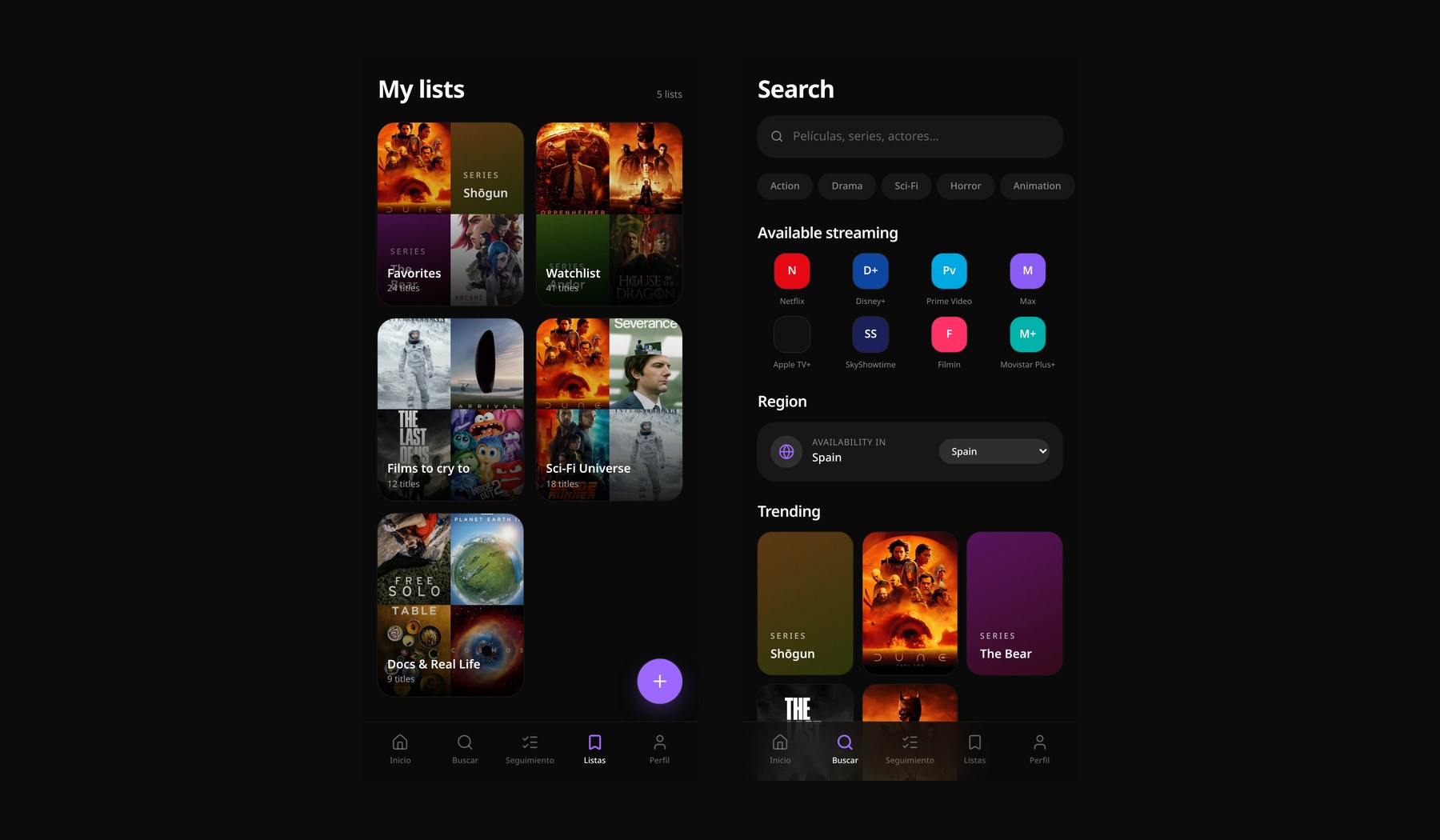Open the Spain region dropdown
Screen dimensions: 1440x840
pos(994,451)
